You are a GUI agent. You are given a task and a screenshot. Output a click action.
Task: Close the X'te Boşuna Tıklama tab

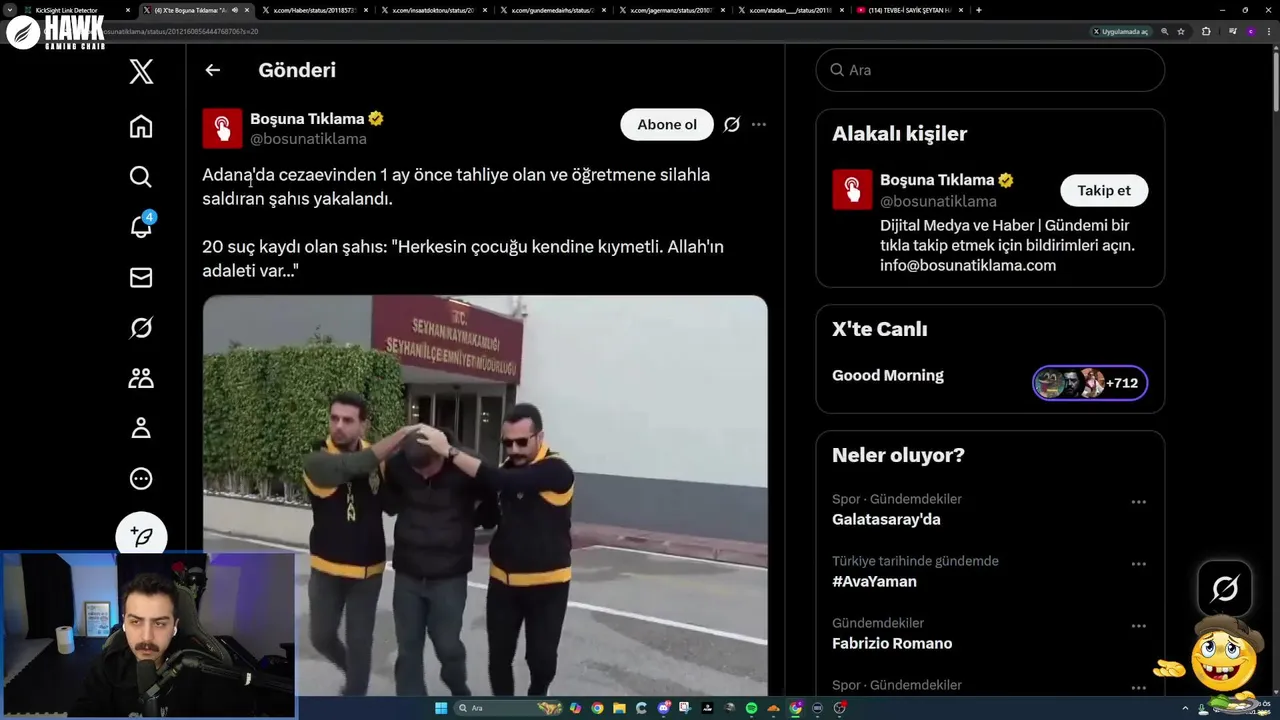247,10
